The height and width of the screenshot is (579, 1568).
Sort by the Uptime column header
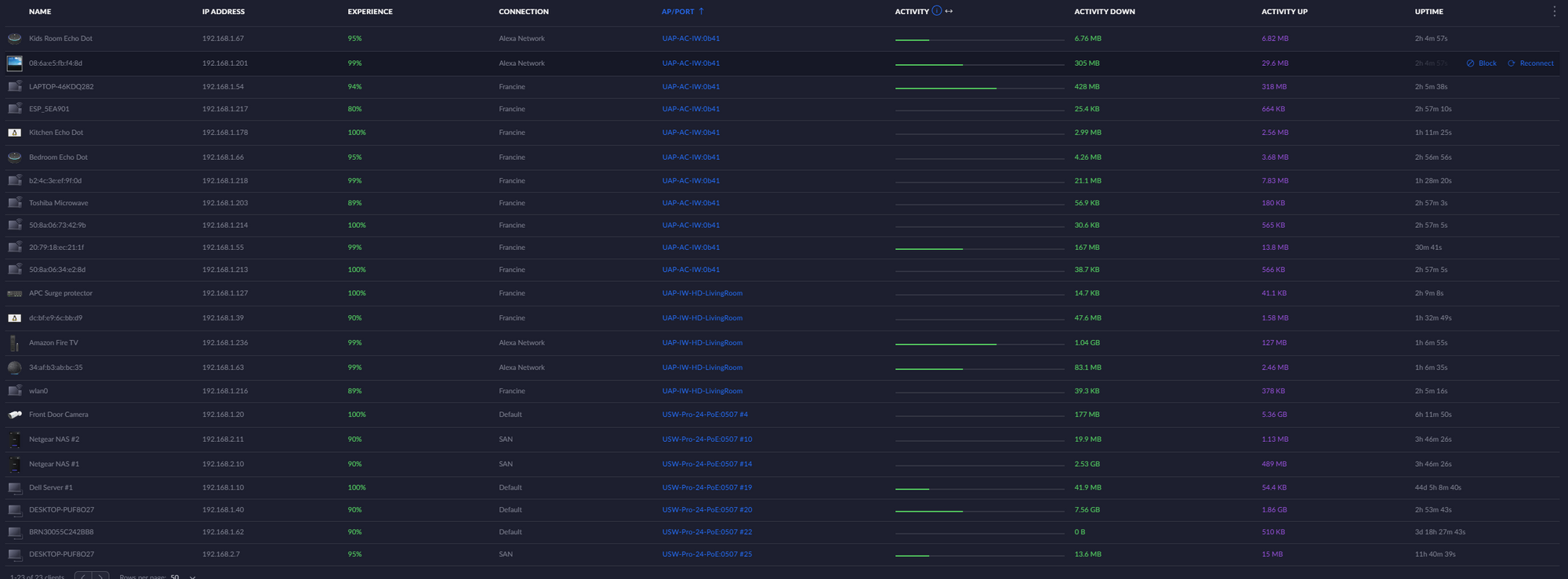[x=1428, y=12]
